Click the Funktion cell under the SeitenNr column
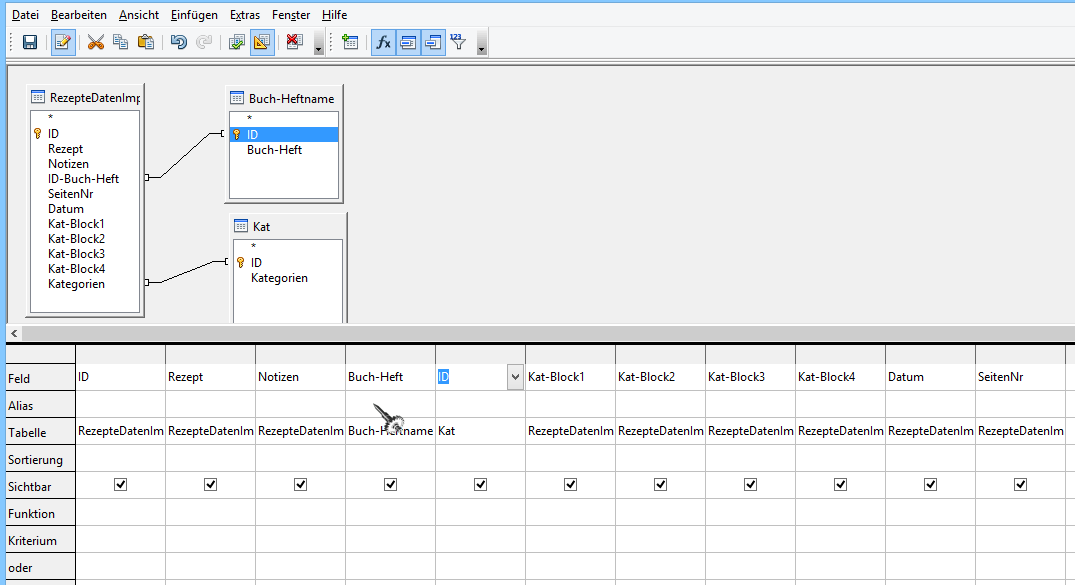The height and width of the screenshot is (585, 1075). point(1021,513)
